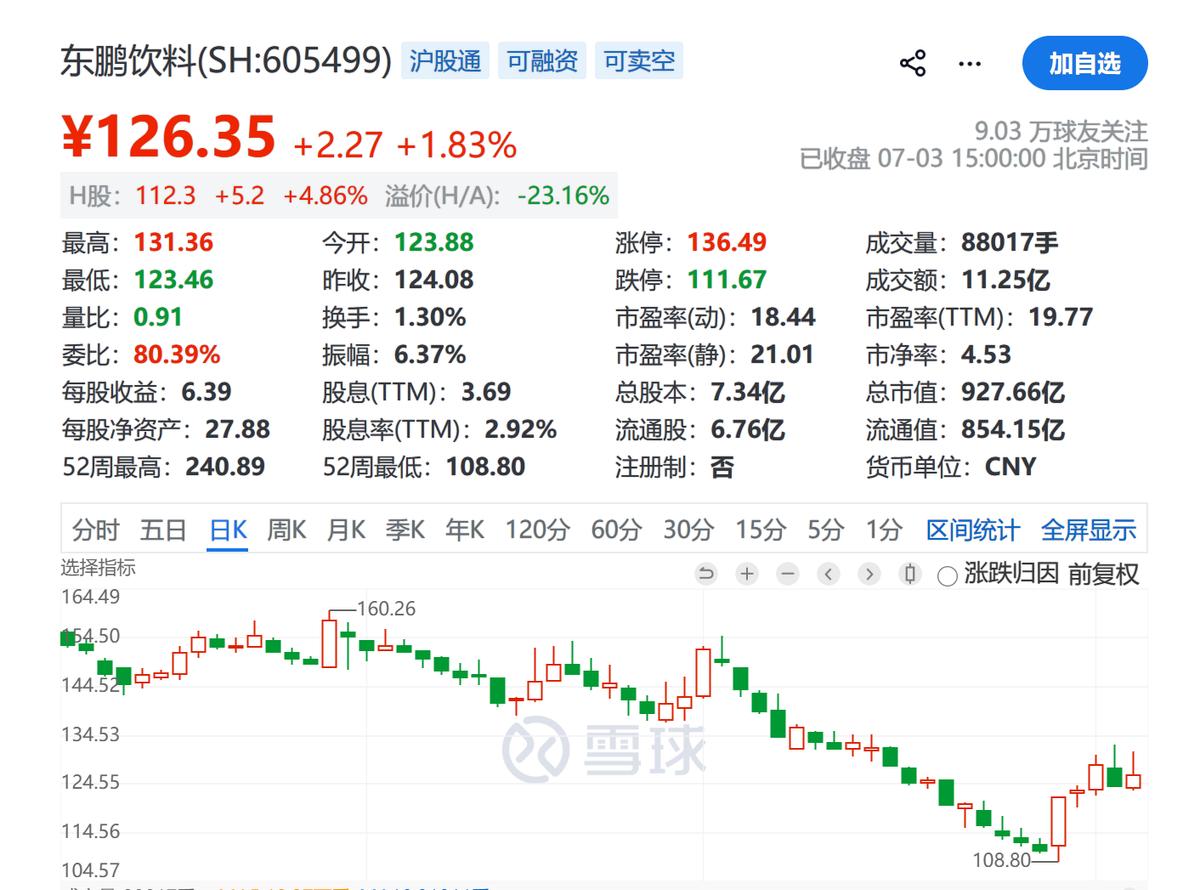Click the 最低 value 123.46
This screenshot has height=890, width=1200.
coord(173,279)
